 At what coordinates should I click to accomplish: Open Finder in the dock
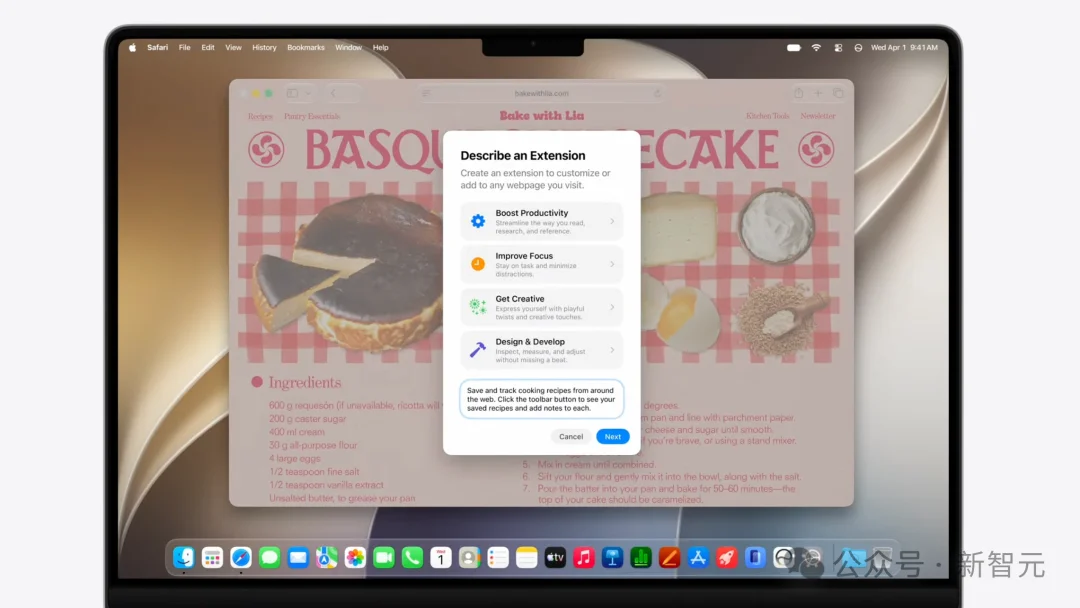[x=183, y=557]
